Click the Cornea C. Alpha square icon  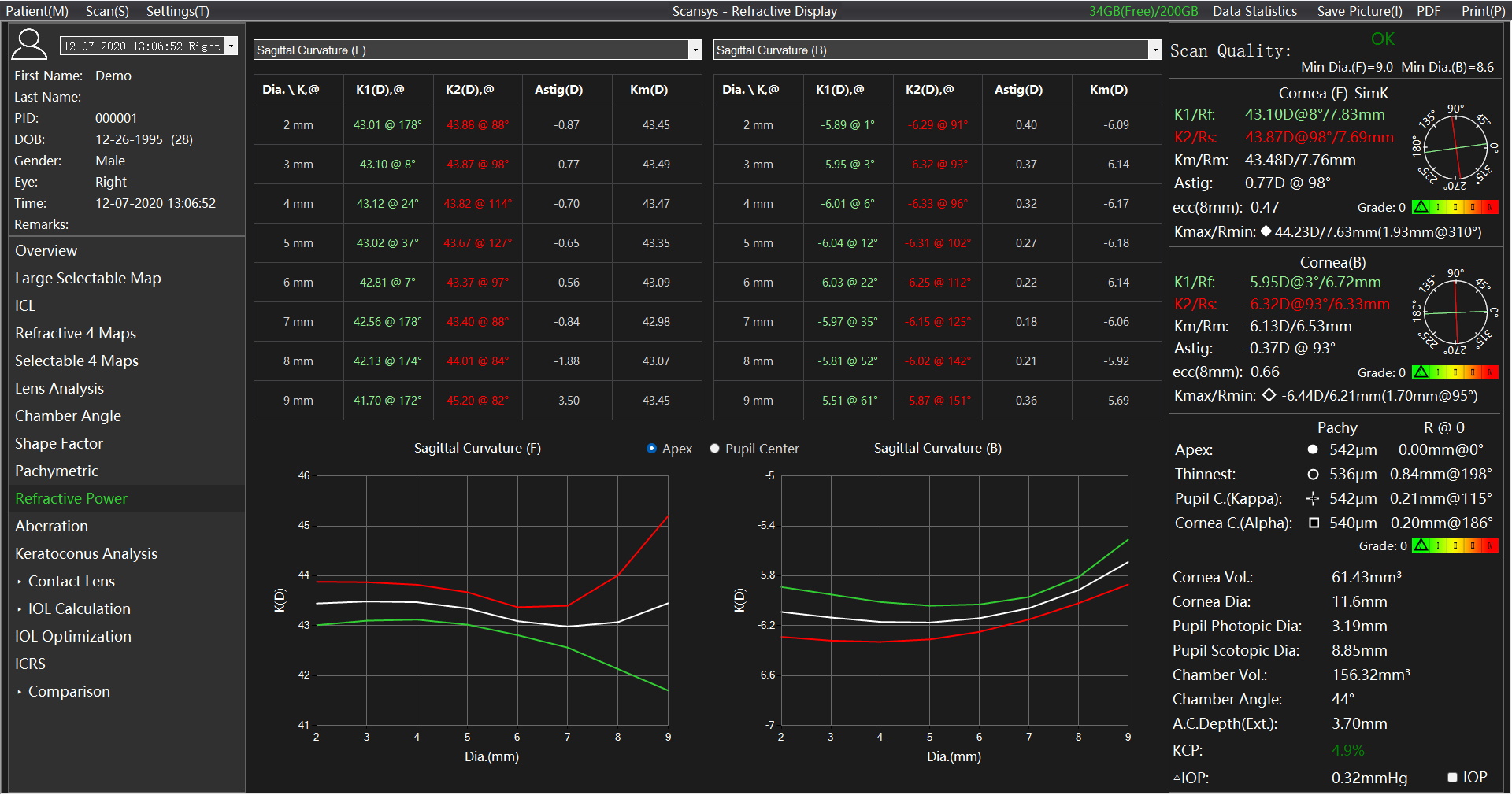[x=1314, y=523]
